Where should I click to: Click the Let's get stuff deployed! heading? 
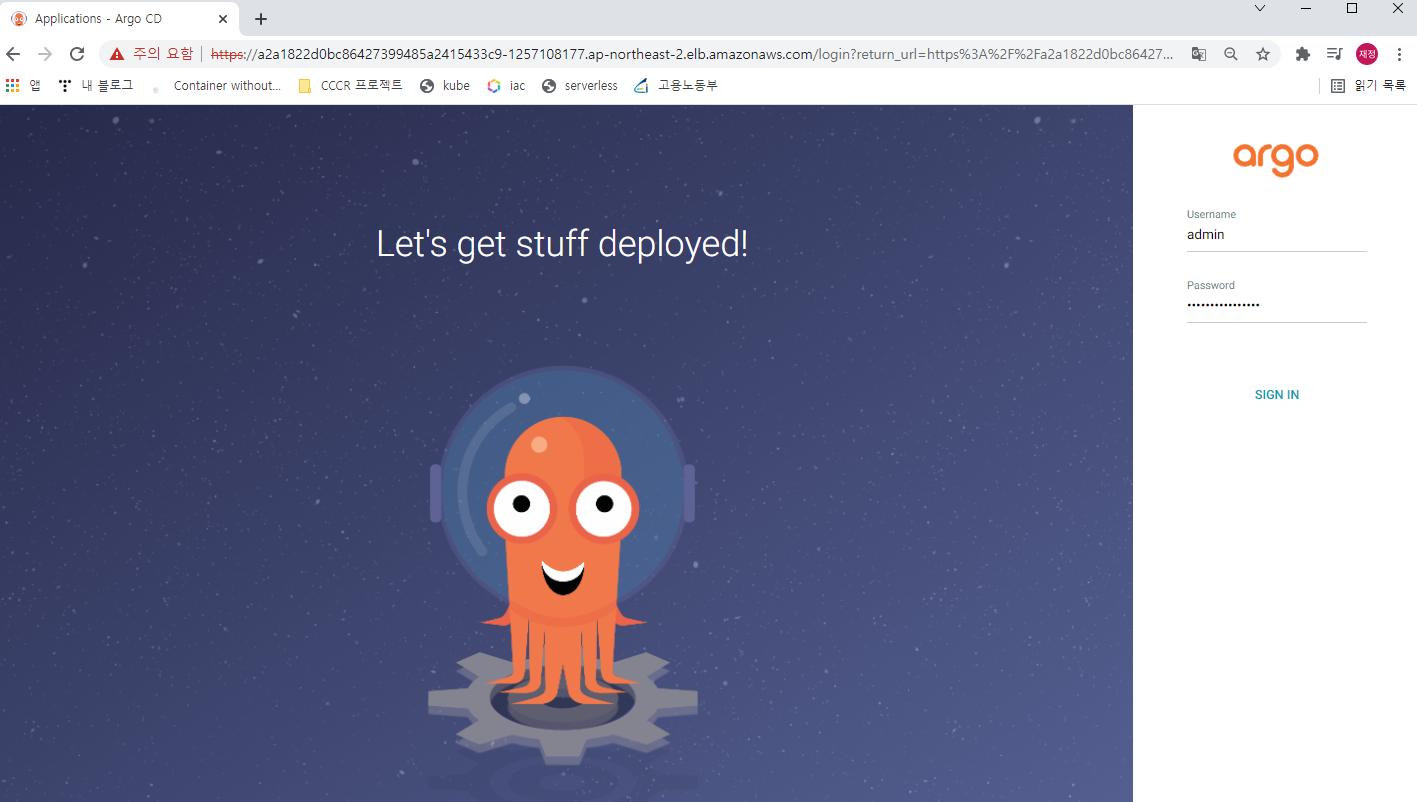click(562, 244)
